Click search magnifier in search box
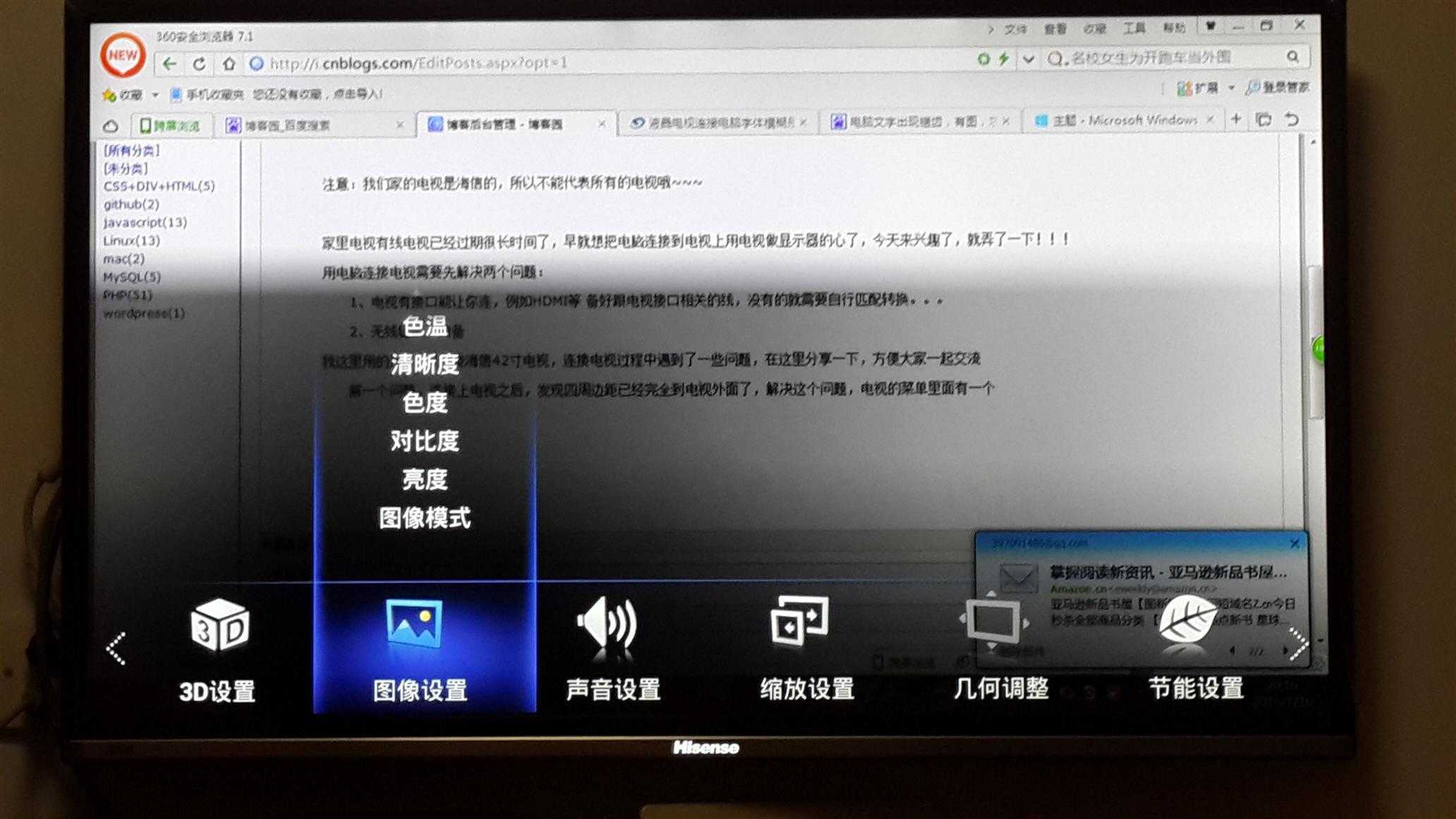This screenshot has width=1456, height=819. coord(1292,56)
